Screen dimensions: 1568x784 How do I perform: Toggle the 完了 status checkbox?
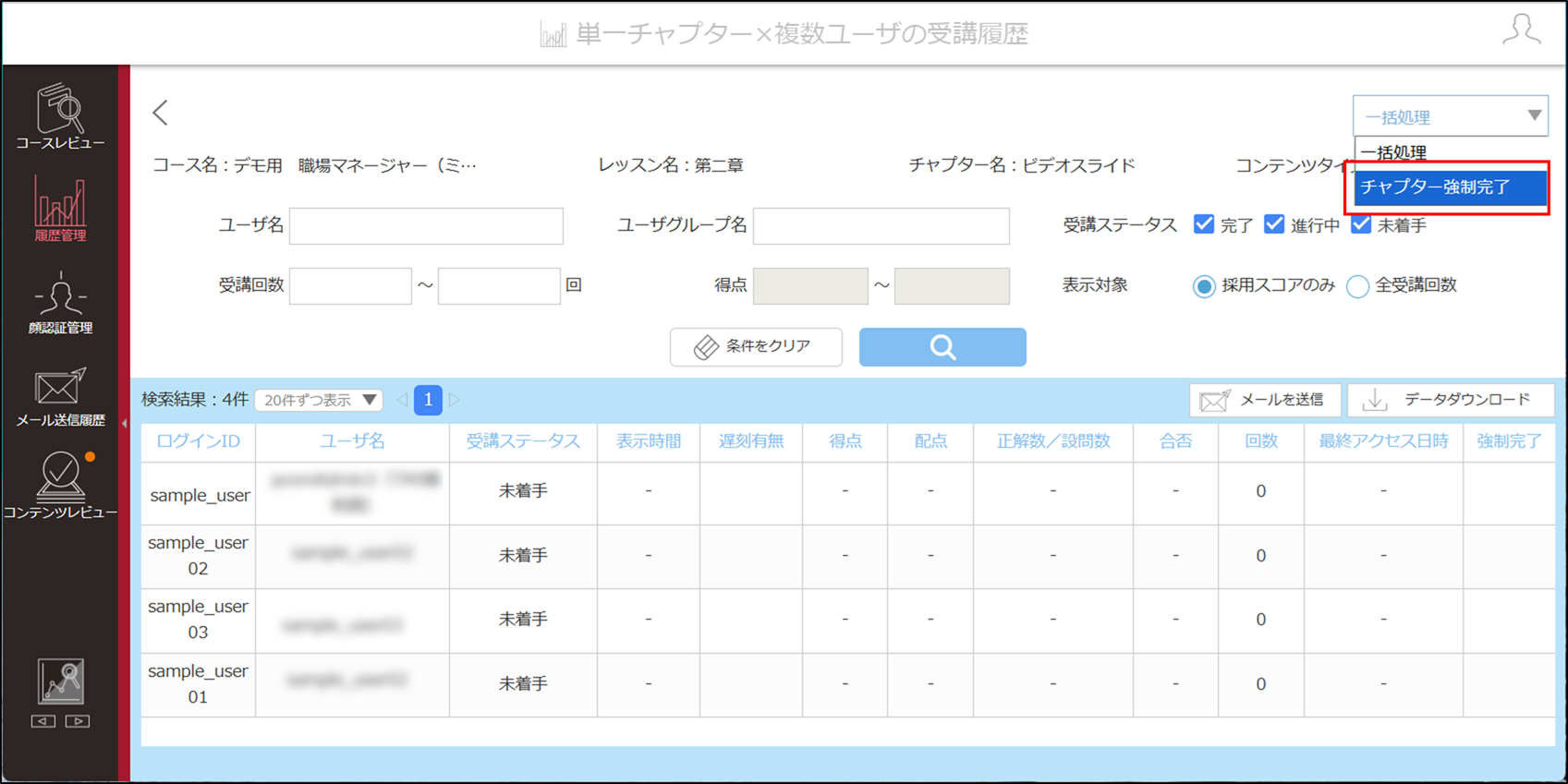tap(1203, 224)
